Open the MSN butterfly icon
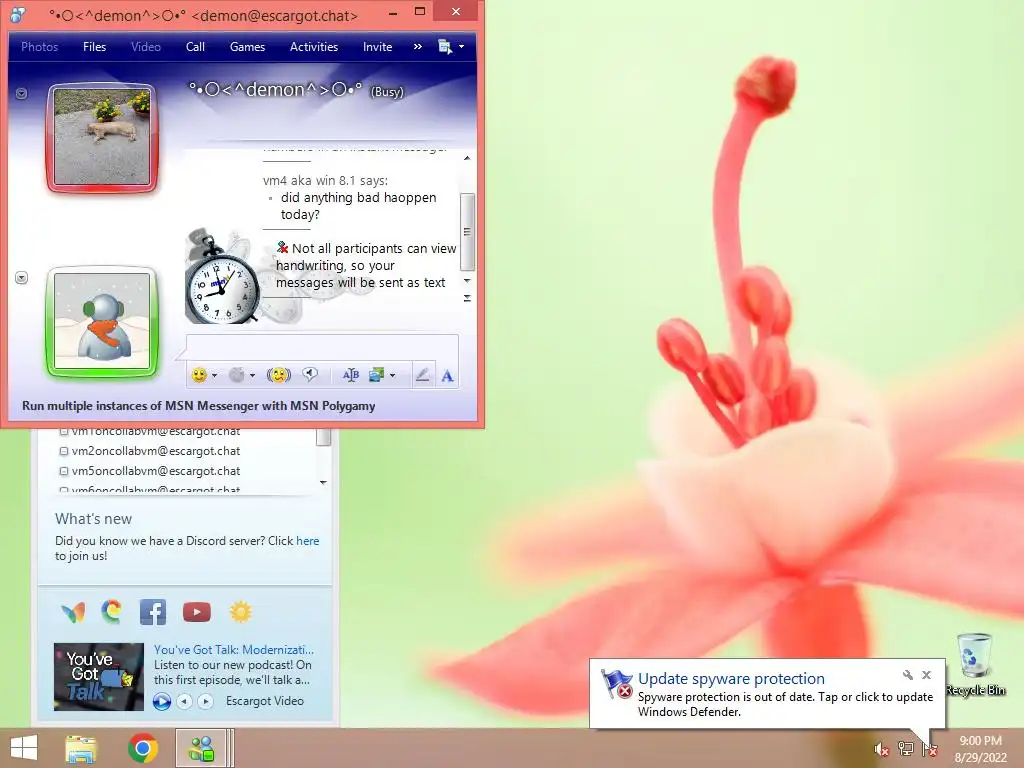 [73, 612]
